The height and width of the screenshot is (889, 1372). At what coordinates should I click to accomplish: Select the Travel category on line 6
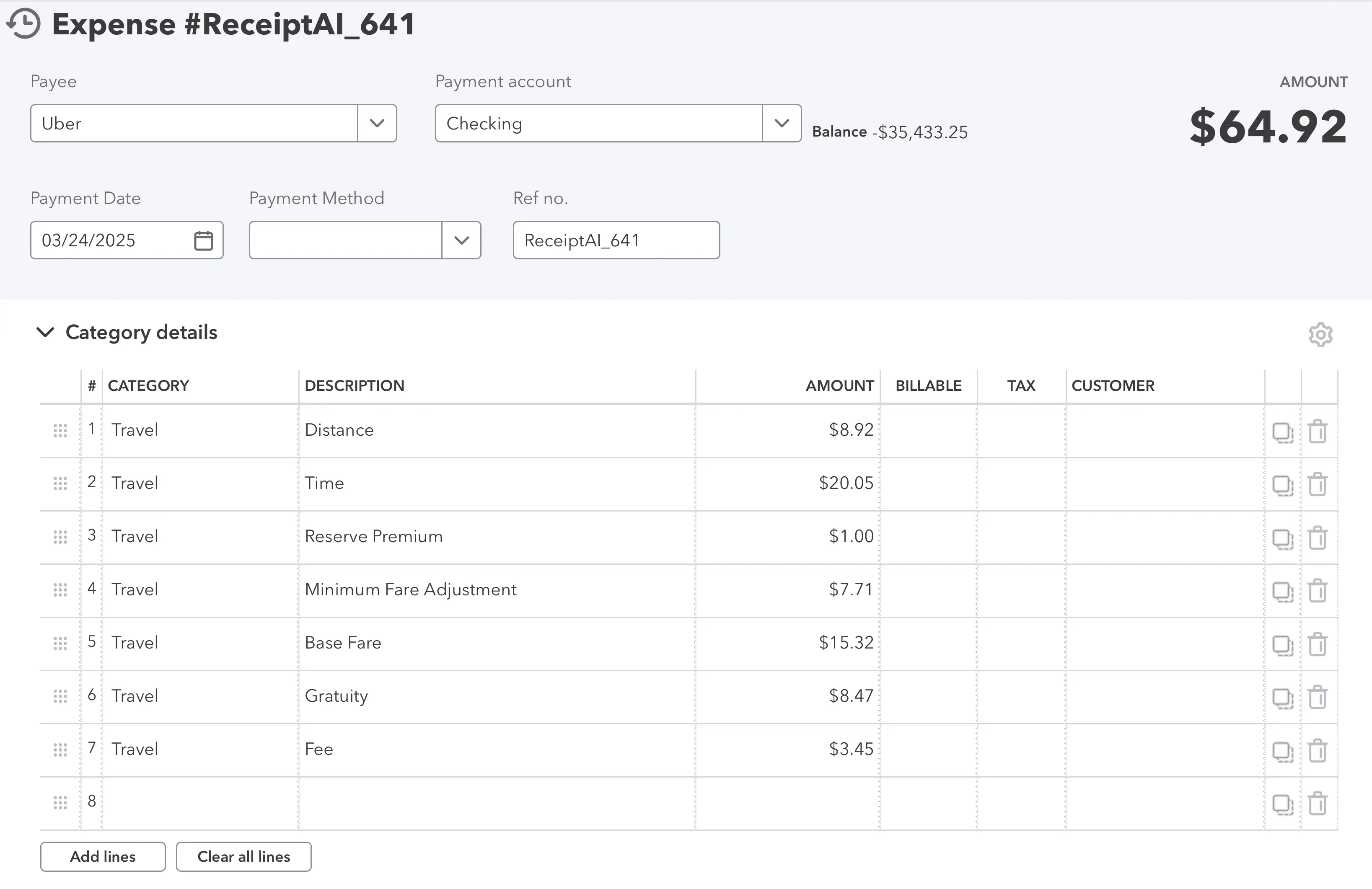201,697
